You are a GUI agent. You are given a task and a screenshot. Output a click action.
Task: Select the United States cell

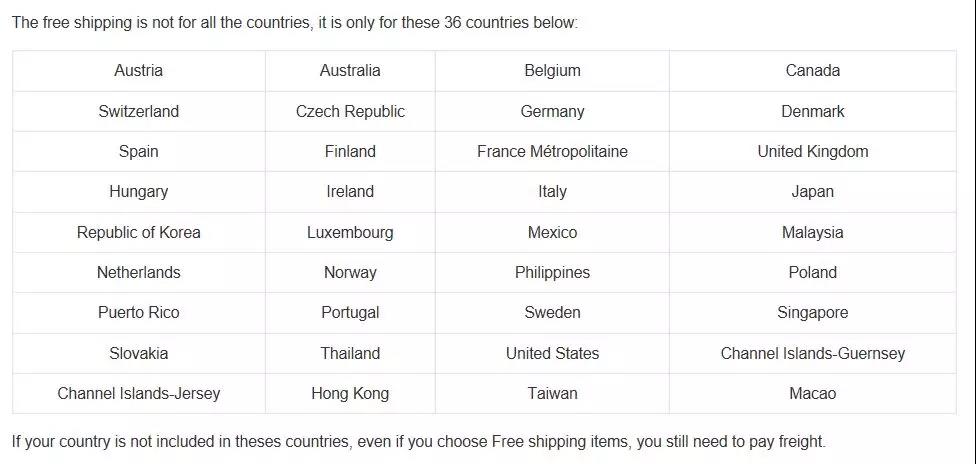click(x=552, y=353)
